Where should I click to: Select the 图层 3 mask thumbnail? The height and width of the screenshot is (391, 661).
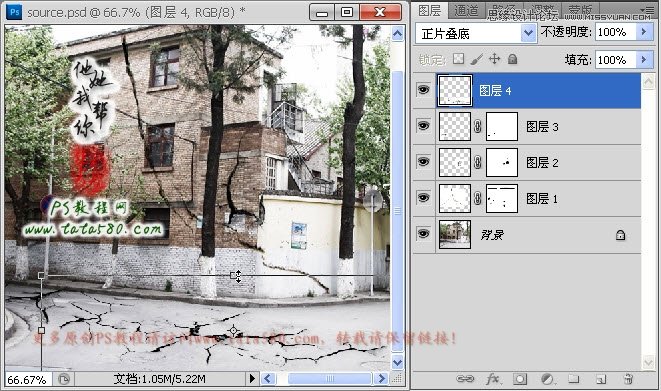pyautogui.click(x=502, y=126)
